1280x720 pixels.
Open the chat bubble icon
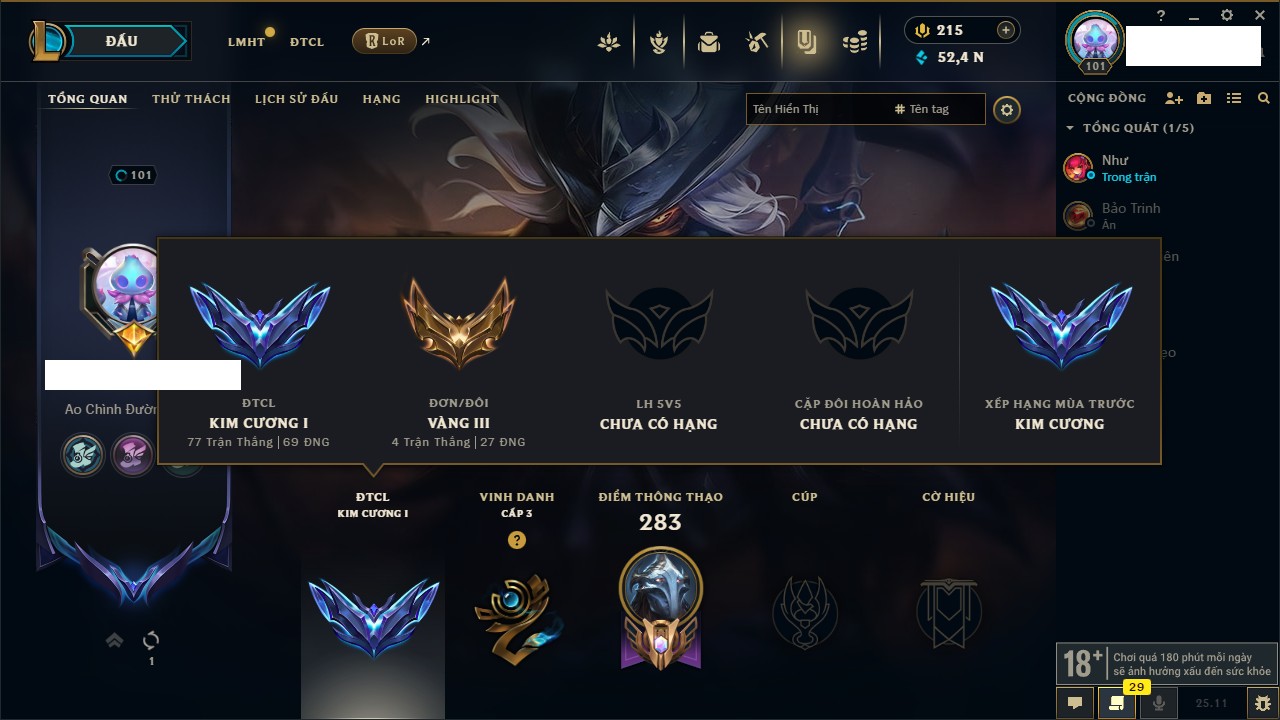click(x=1075, y=703)
